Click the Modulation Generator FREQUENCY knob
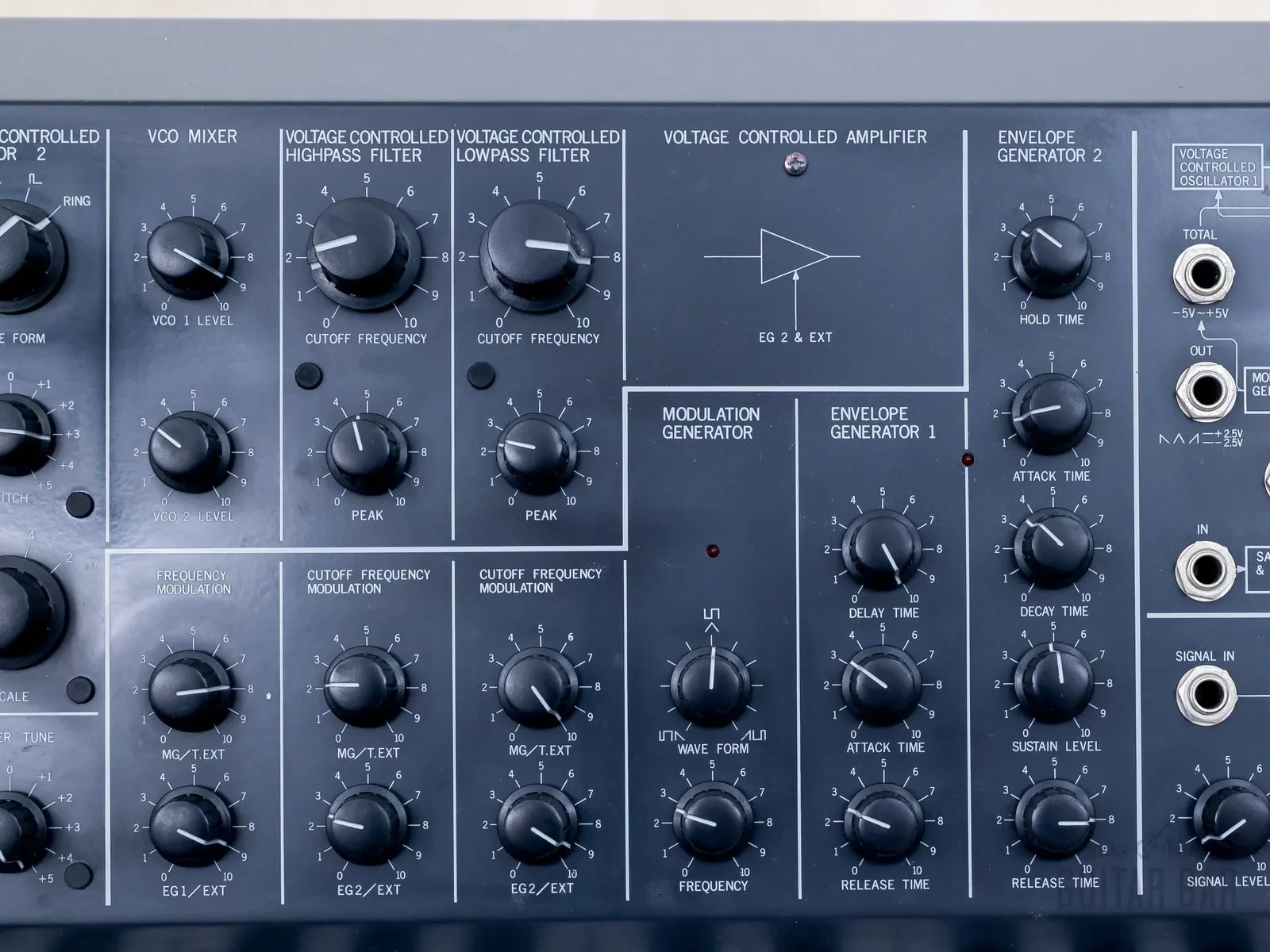Screen dimensions: 1270x952 (712, 823)
